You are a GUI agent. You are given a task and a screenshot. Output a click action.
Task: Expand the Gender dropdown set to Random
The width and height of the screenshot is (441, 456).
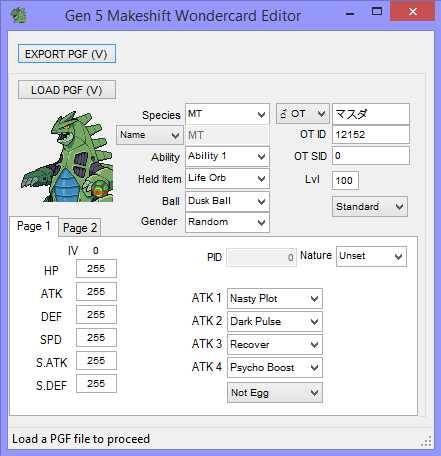227,222
